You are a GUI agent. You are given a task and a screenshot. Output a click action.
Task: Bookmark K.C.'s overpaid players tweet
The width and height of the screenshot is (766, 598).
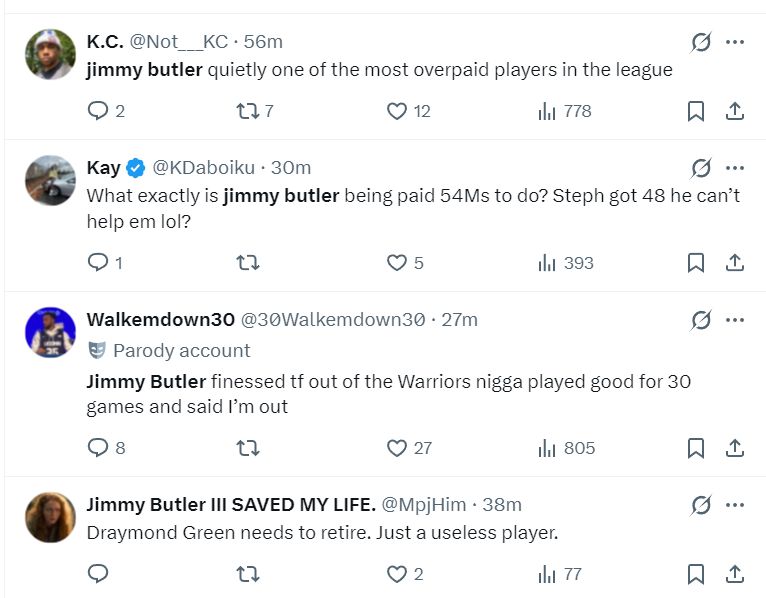pyautogui.click(x=696, y=112)
